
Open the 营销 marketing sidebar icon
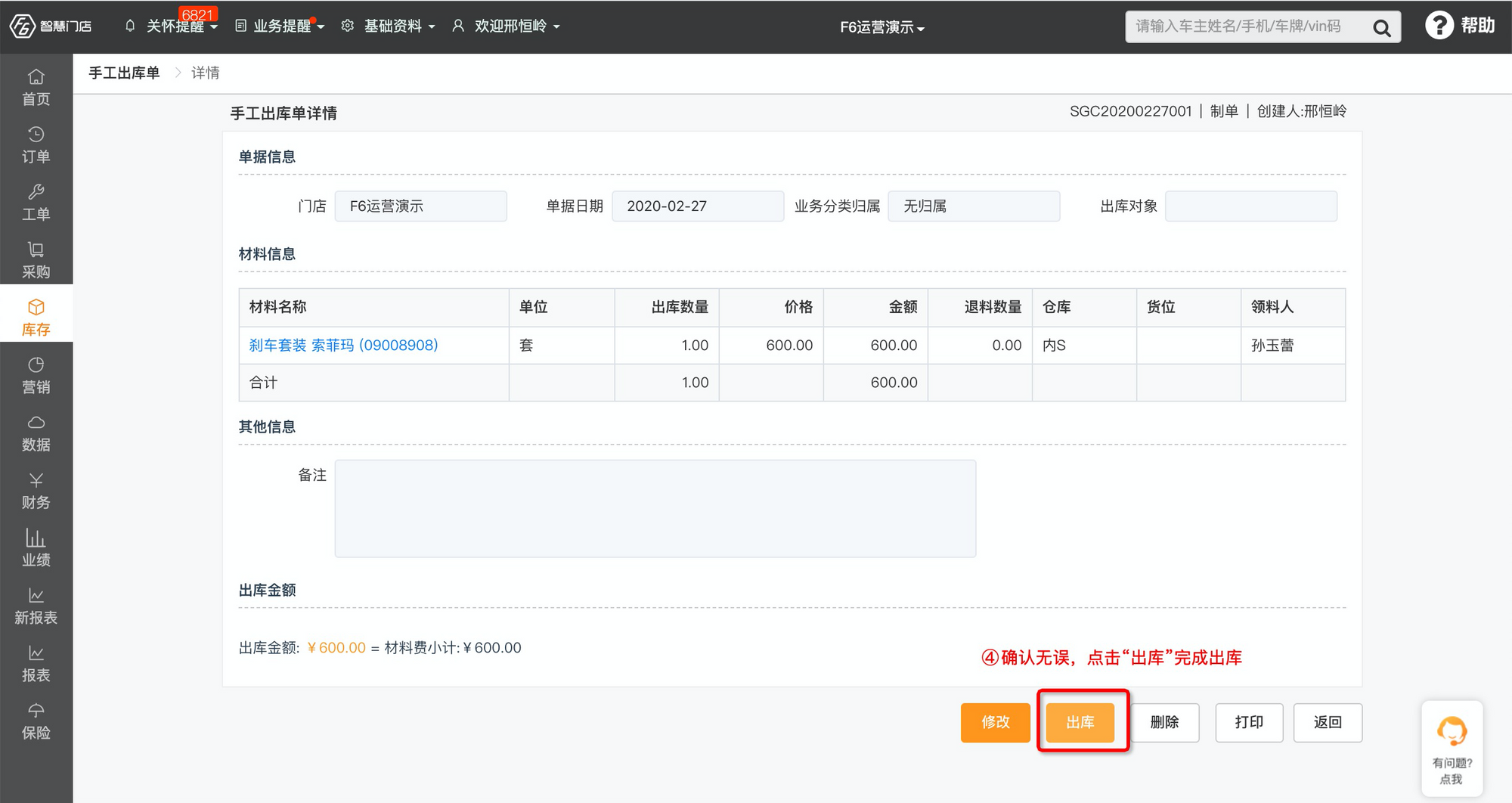click(x=36, y=364)
